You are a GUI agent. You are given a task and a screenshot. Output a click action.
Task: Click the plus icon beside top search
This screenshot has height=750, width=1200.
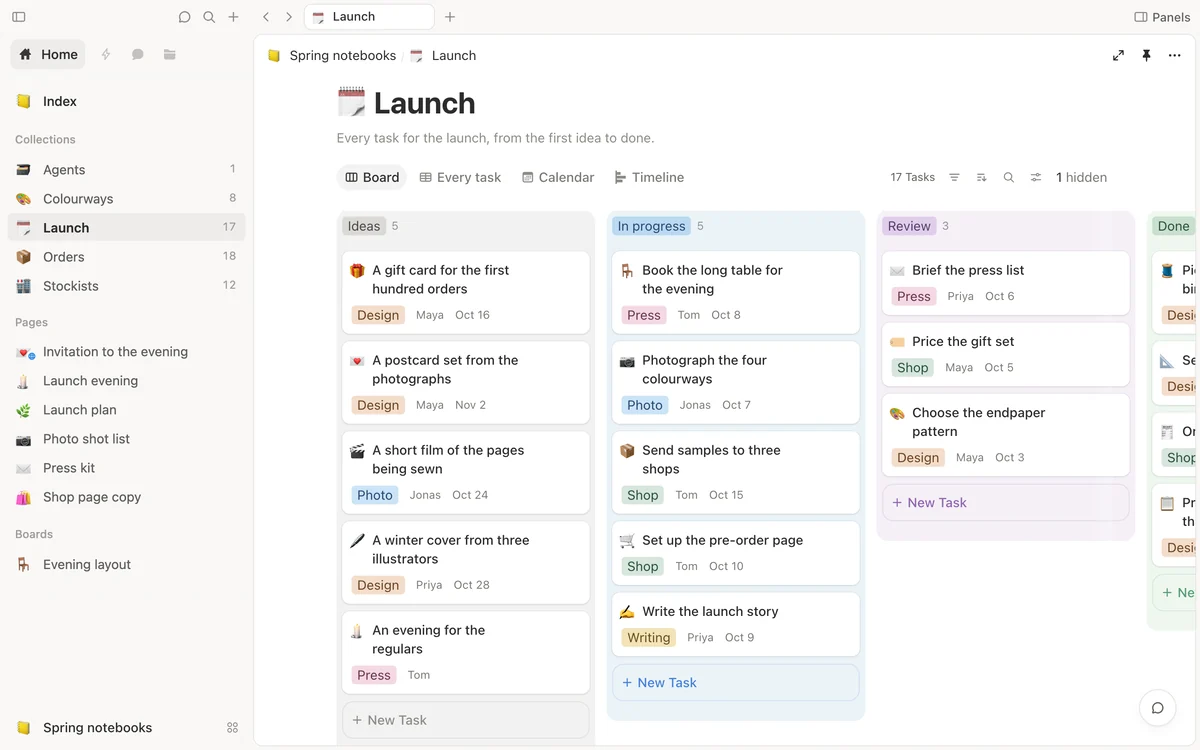233,17
